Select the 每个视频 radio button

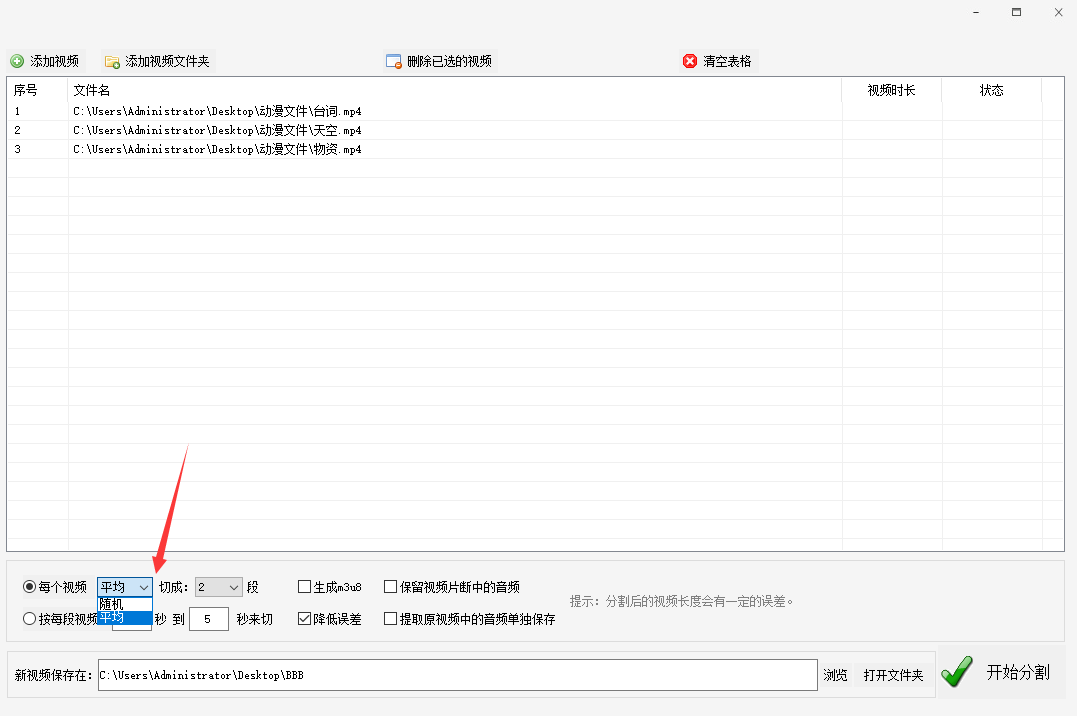[x=29, y=587]
